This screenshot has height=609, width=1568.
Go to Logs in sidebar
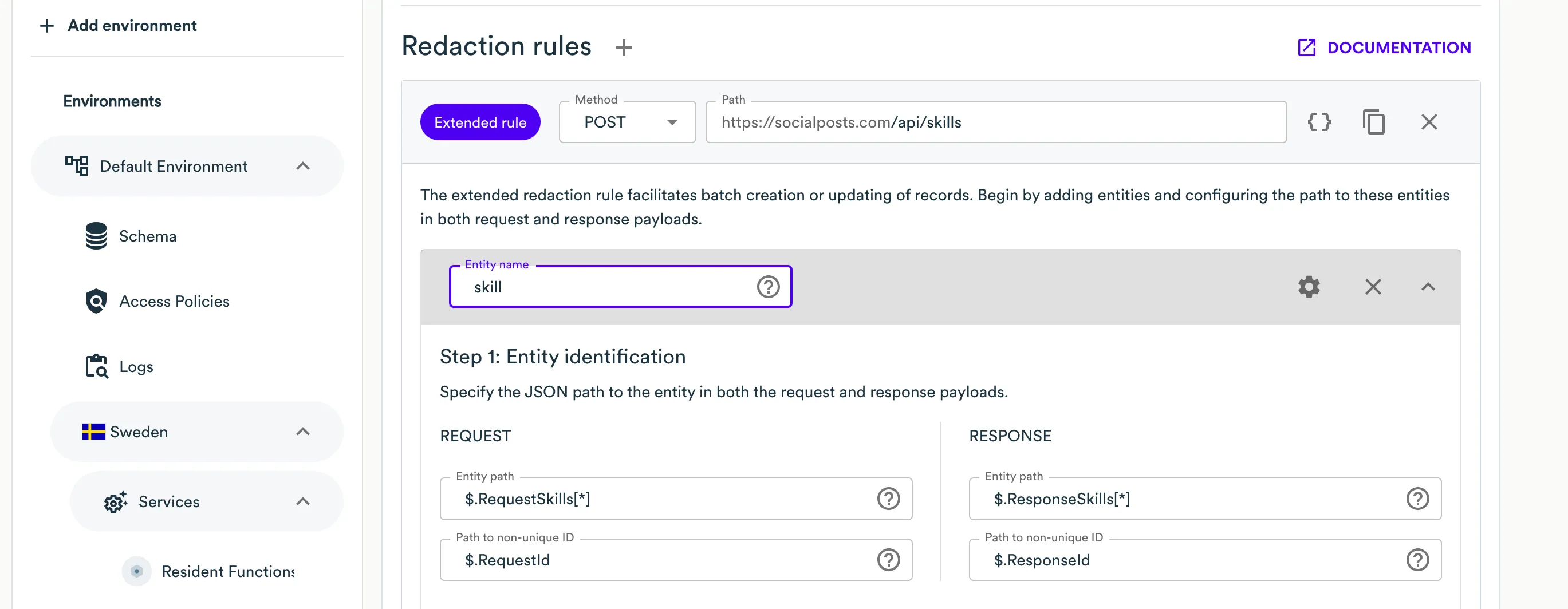pyautogui.click(x=136, y=367)
